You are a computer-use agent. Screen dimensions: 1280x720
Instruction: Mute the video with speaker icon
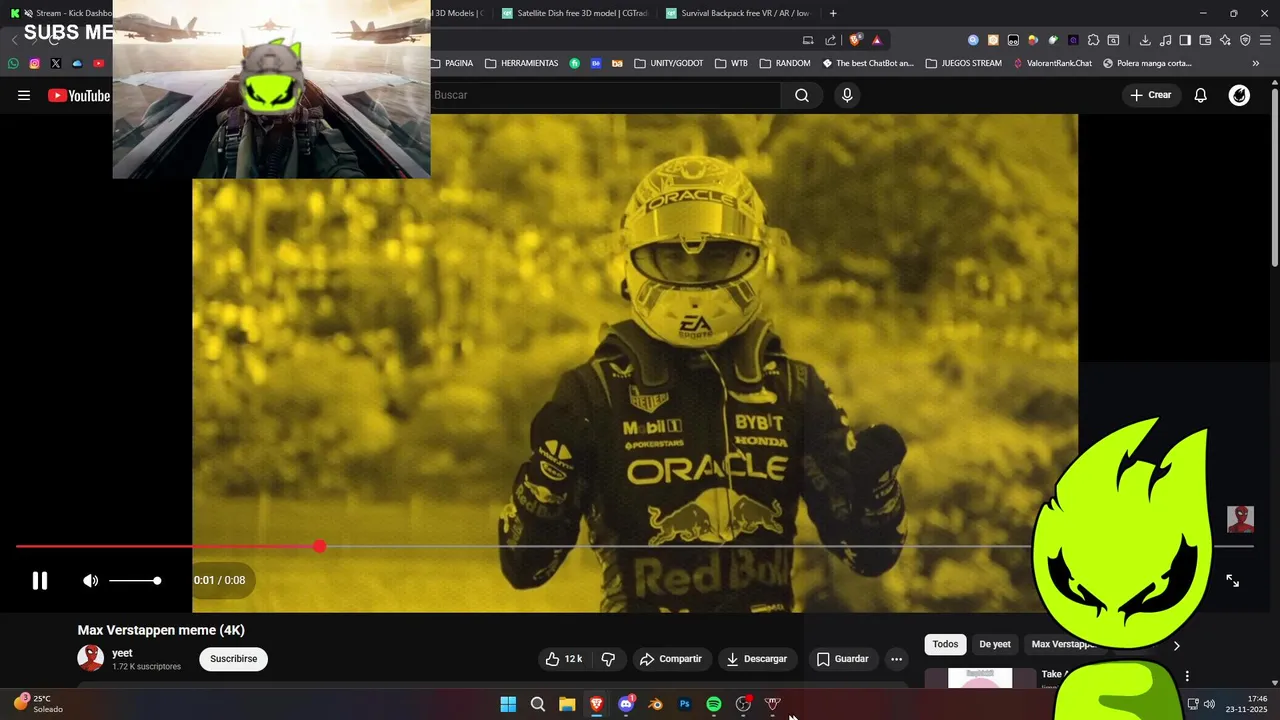click(90, 580)
